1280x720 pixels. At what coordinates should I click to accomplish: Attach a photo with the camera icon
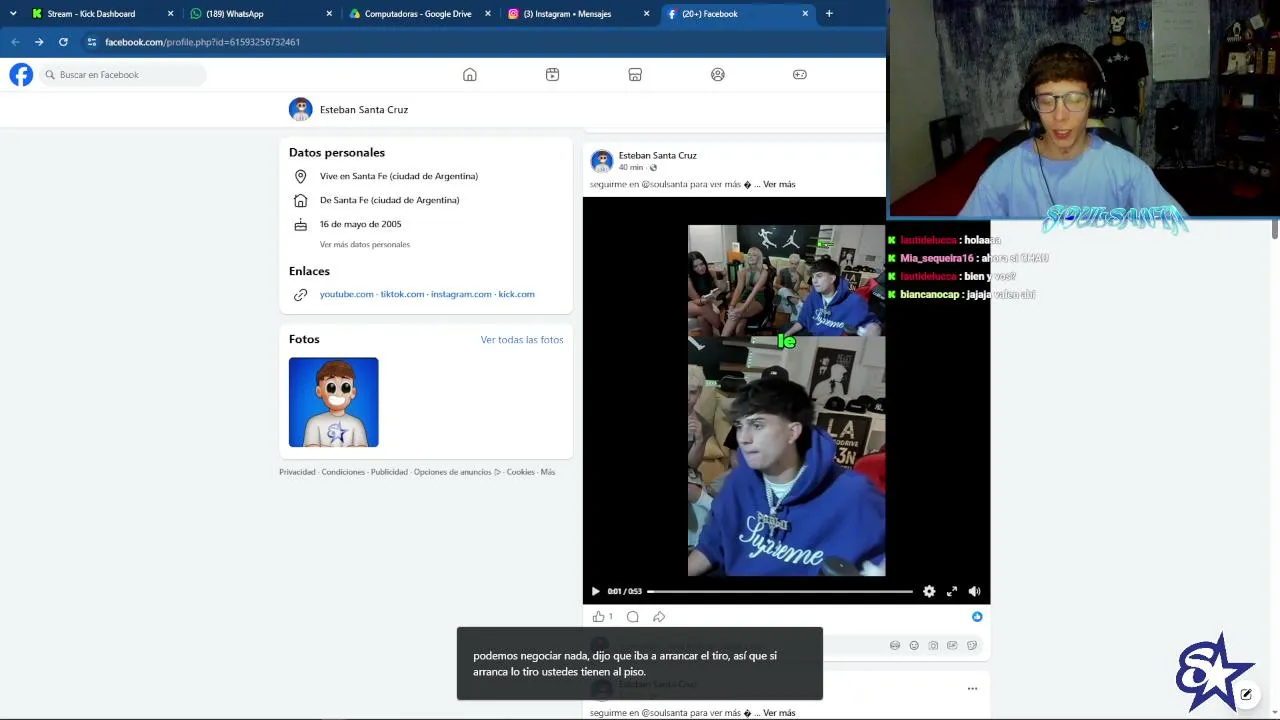click(x=933, y=646)
